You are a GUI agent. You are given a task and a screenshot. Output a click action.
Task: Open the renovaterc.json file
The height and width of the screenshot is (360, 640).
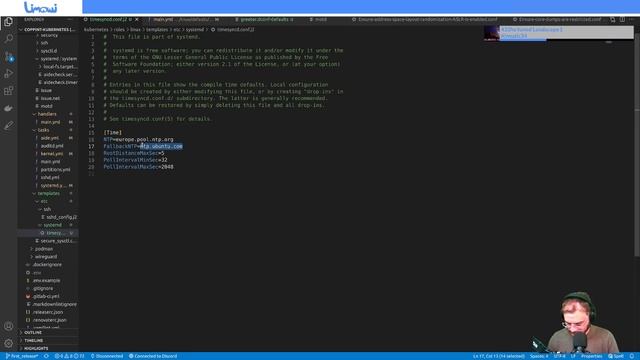[x=49, y=320]
